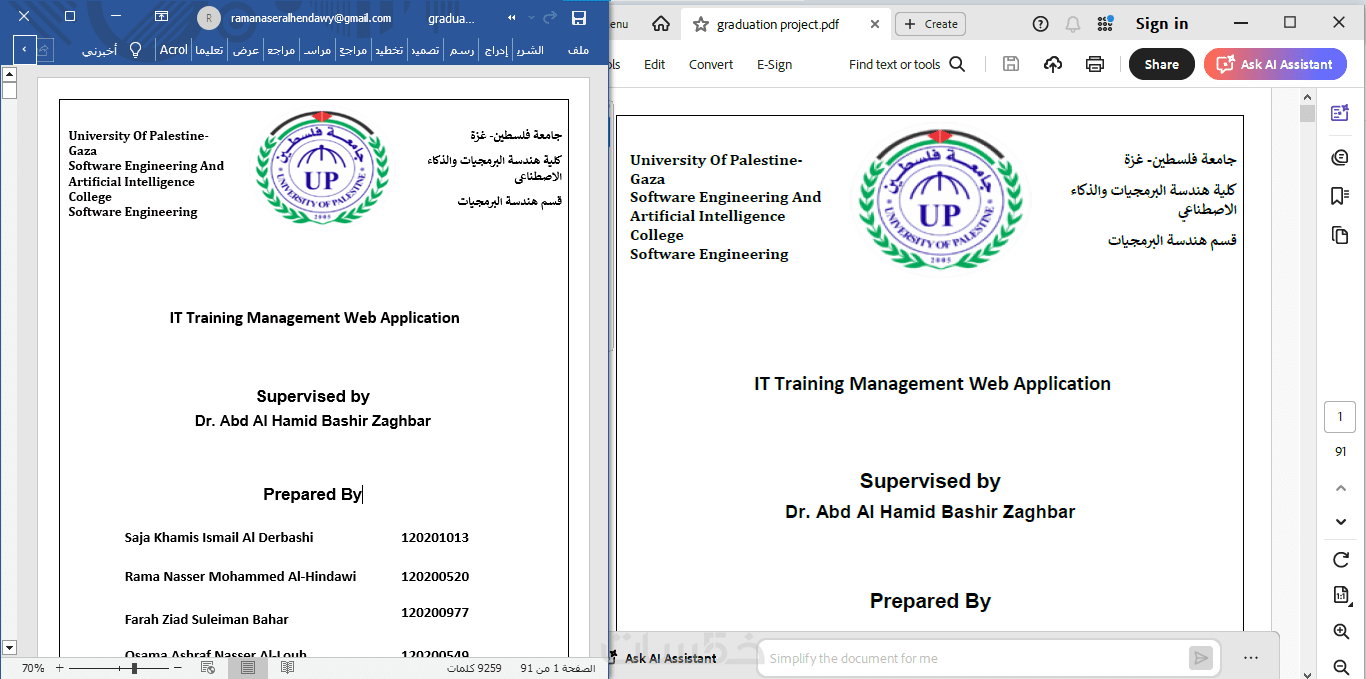Click the Print icon in Acrobat
Image resolution: width=1366 pixels, height=679 pixels.
point(1095,64)
